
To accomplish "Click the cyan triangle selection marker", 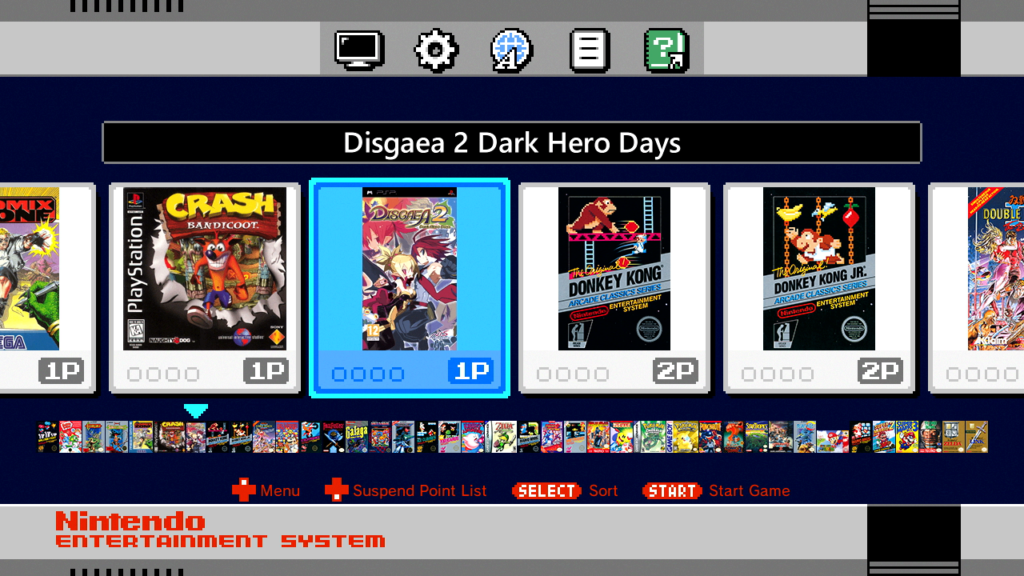I will pos(196,411).
